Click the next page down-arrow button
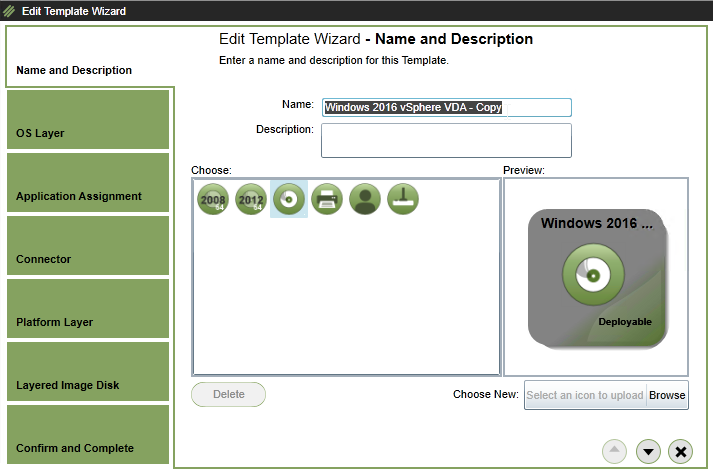The image size is (713, 474). [648, 451]
